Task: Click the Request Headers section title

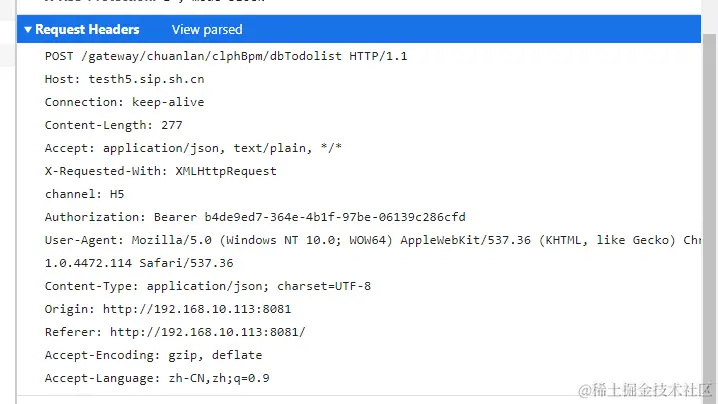Action: pyautogui.click(x=87, y=29)
